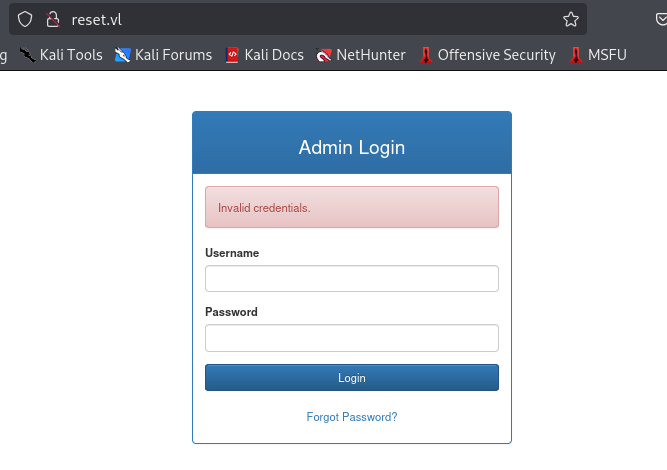Viewport: 667px width, 470px height.
Task: Click the Username field label
Action: (x=232, y=254)
